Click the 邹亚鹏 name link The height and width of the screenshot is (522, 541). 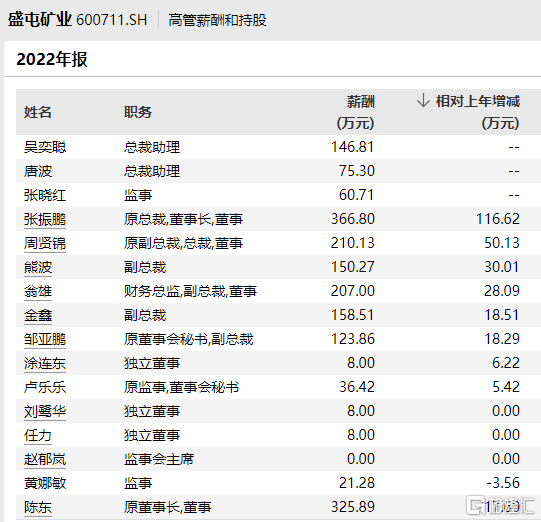point(45,339)
